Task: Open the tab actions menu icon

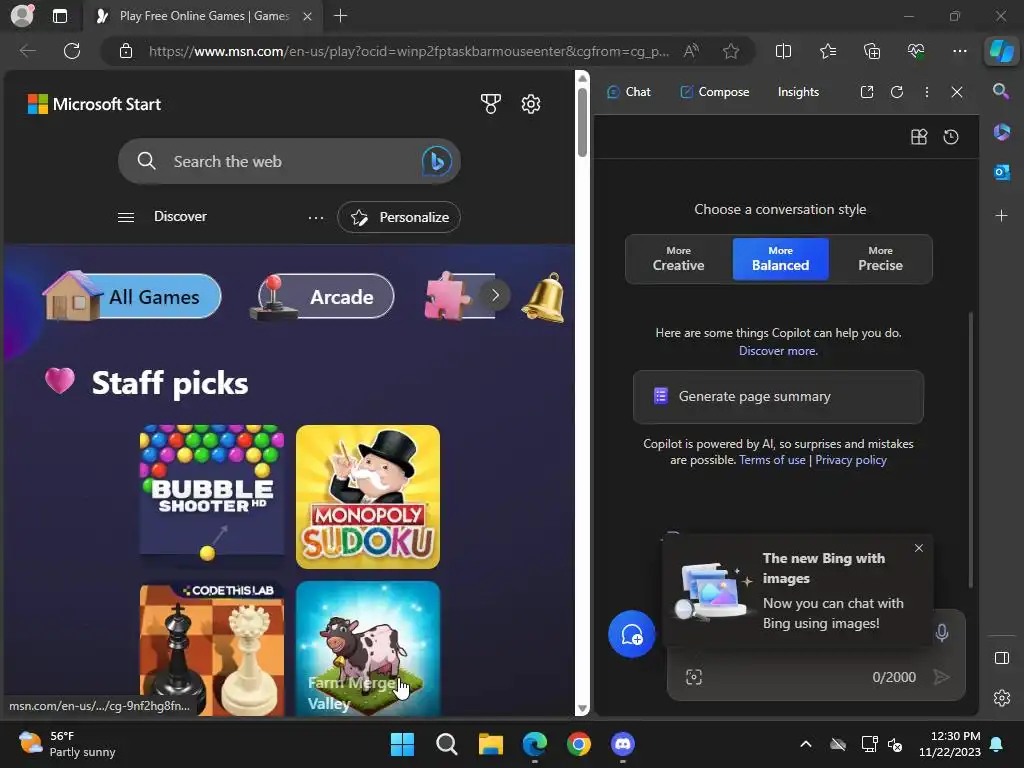Action: tap(59, 16)
